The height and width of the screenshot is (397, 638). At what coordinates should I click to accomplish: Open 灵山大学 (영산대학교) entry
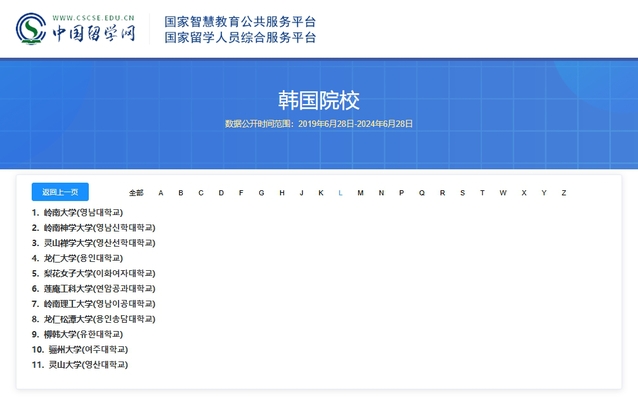point(88,365)
